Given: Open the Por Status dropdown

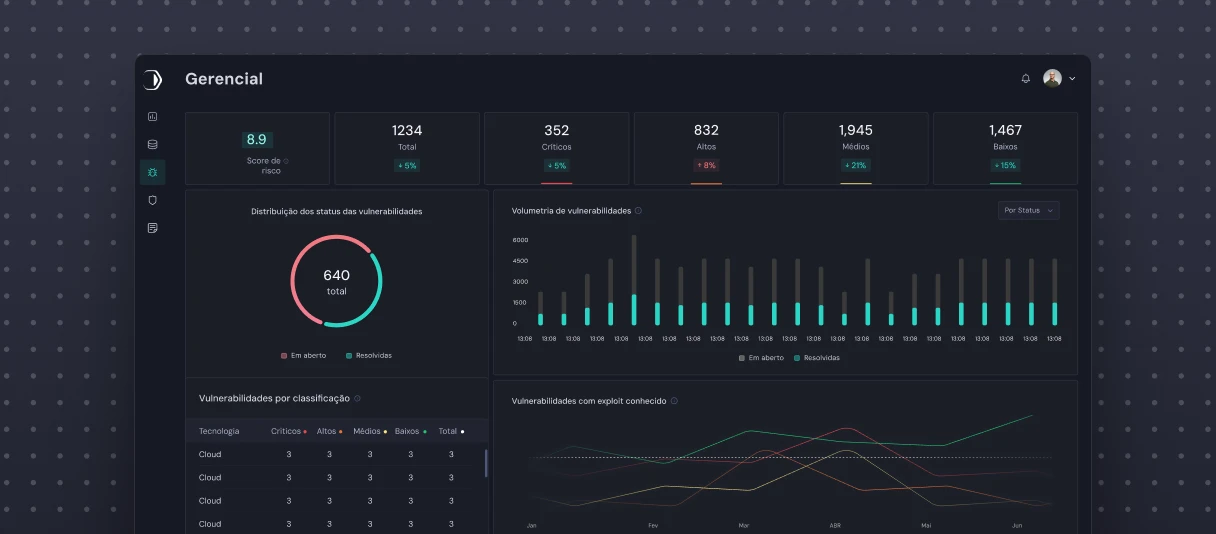Looking at the screenshot, I should [1028, 211].
